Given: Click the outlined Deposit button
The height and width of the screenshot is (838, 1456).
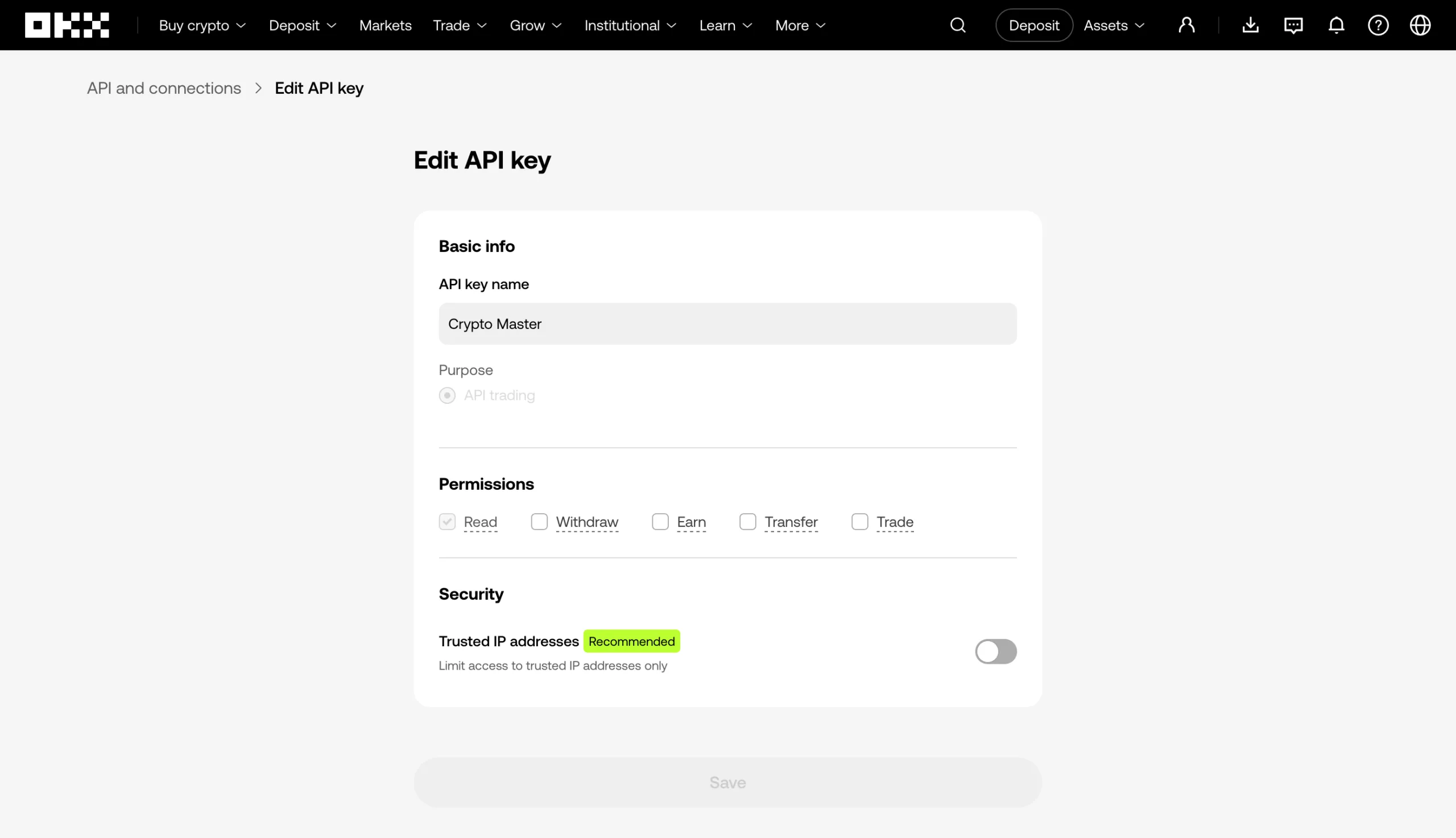Looking at the screenshot, I should click(x=1034, y=26).
